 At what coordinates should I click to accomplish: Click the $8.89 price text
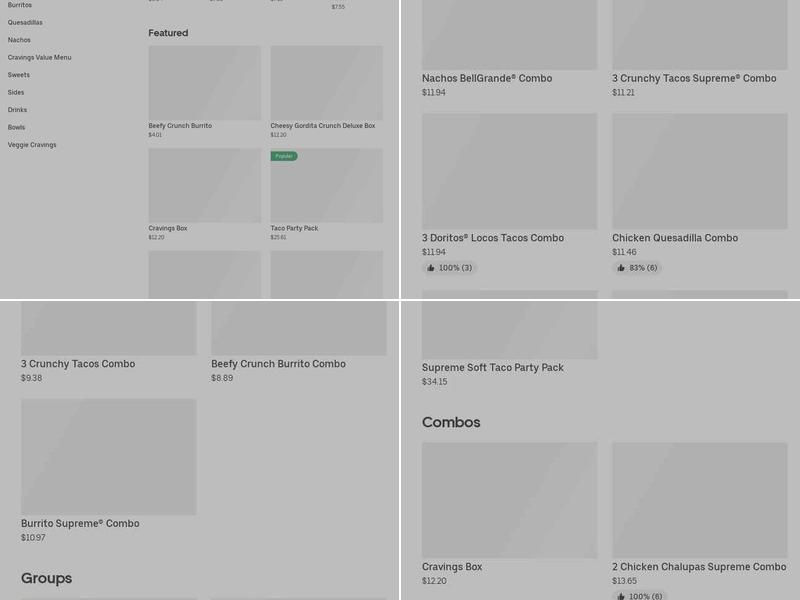coord(222,378)
